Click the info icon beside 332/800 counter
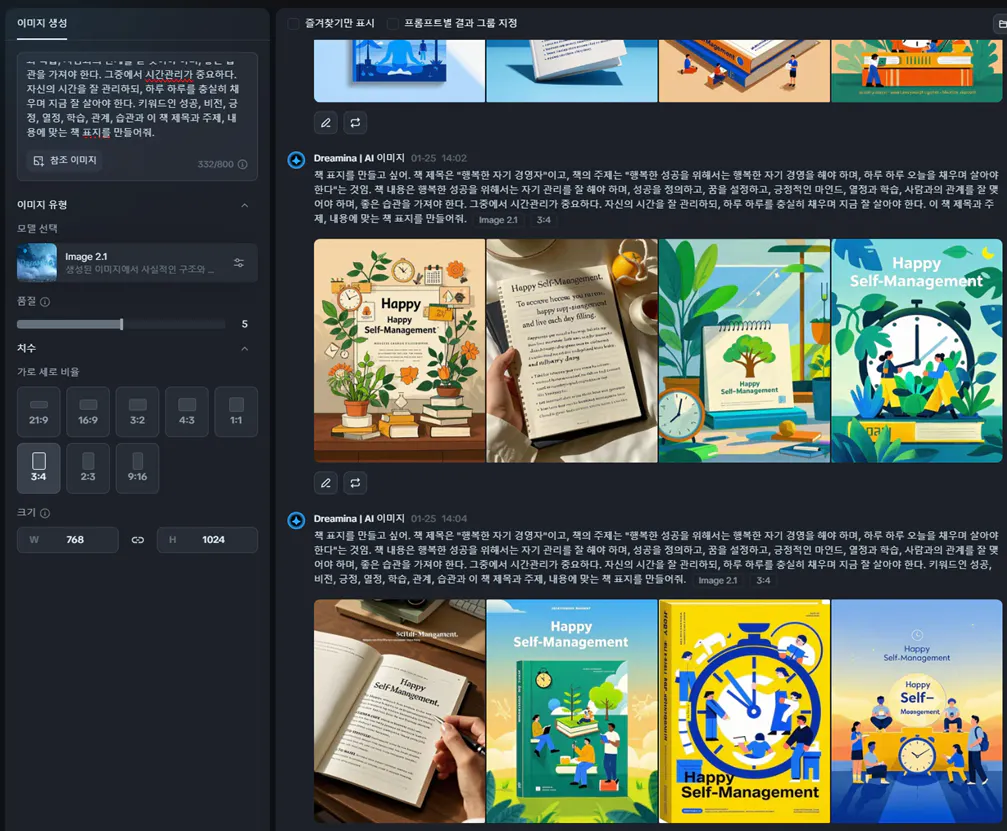 tap(243, 164)
